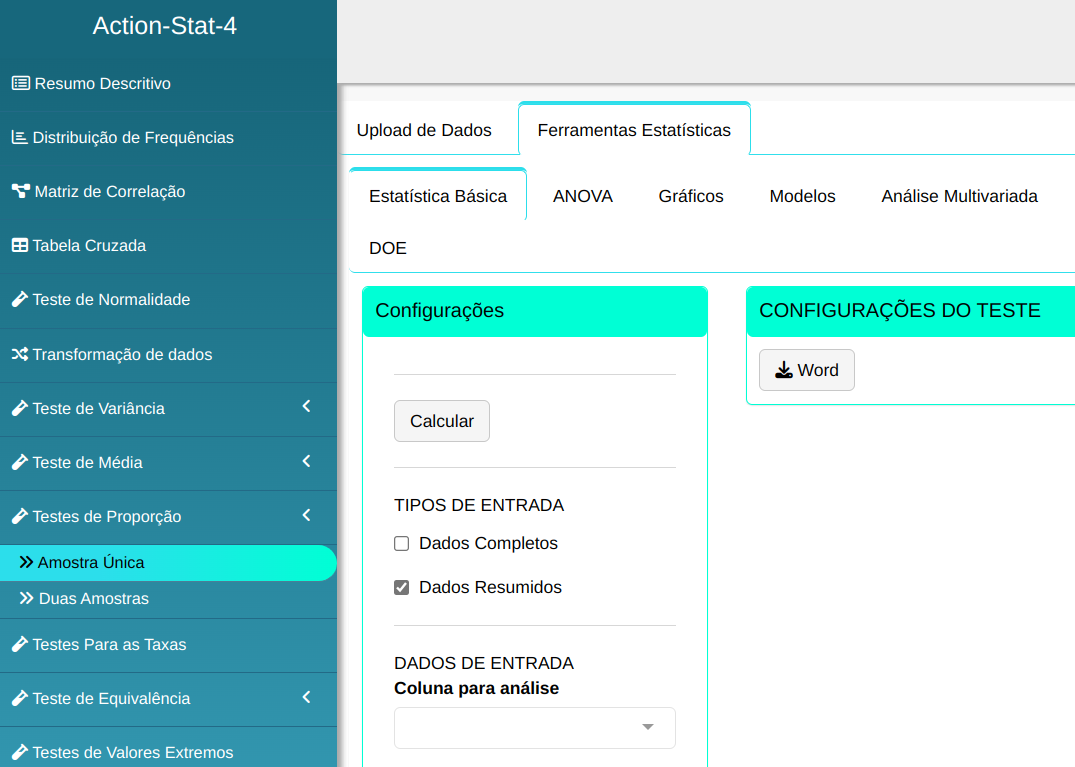Expand the Teste de Média chevron

pos(307,461)
